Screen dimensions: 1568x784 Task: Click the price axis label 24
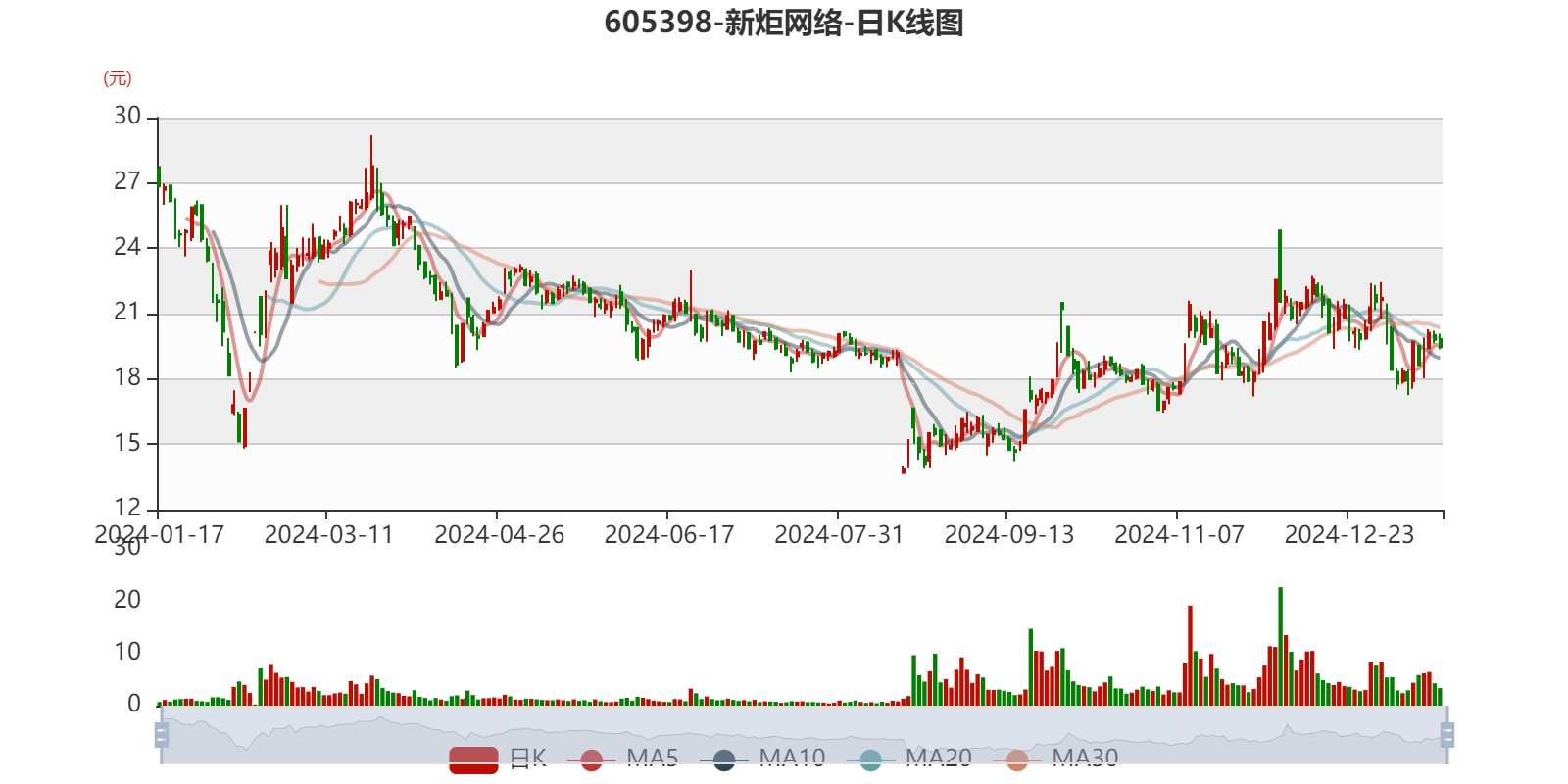pos(127,247)
